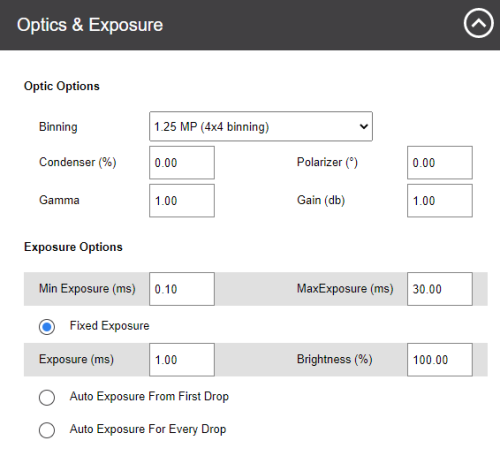Screen dimensions: 500x456
Task: Click the Binning label
Action: [x=58, y=127]
